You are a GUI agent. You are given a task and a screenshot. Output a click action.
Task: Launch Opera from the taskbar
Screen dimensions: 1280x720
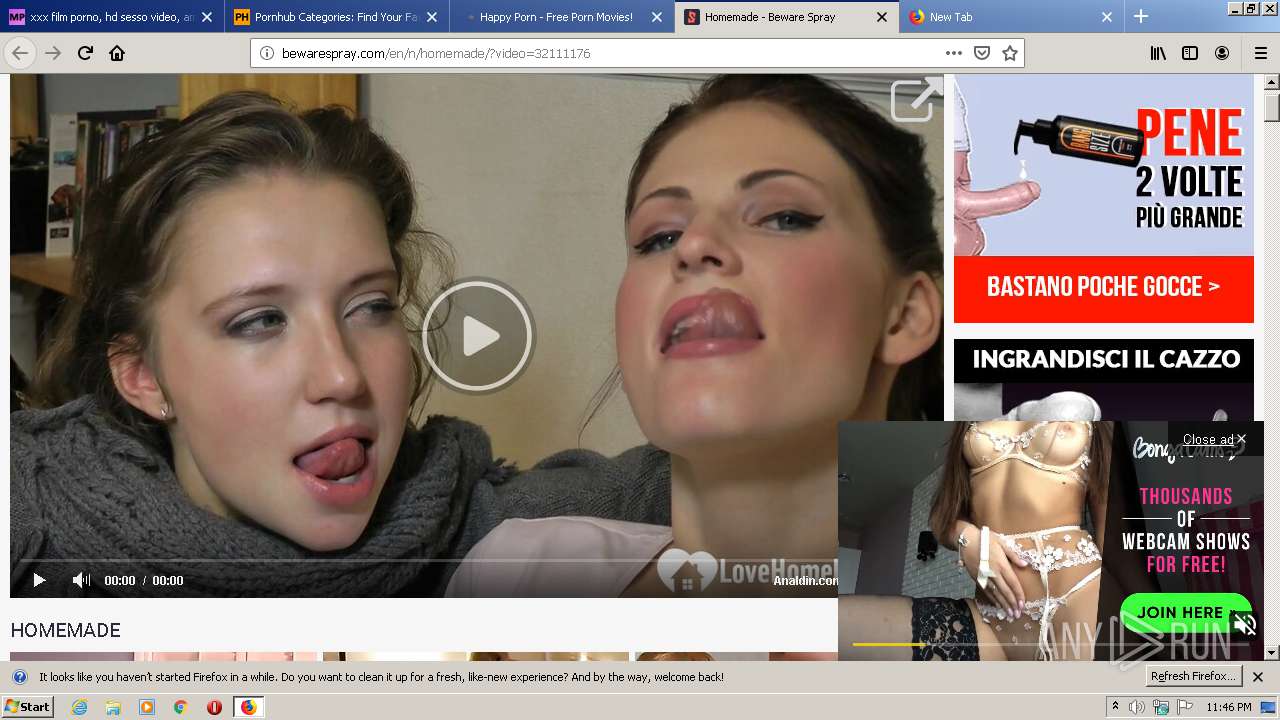[214, 707]
